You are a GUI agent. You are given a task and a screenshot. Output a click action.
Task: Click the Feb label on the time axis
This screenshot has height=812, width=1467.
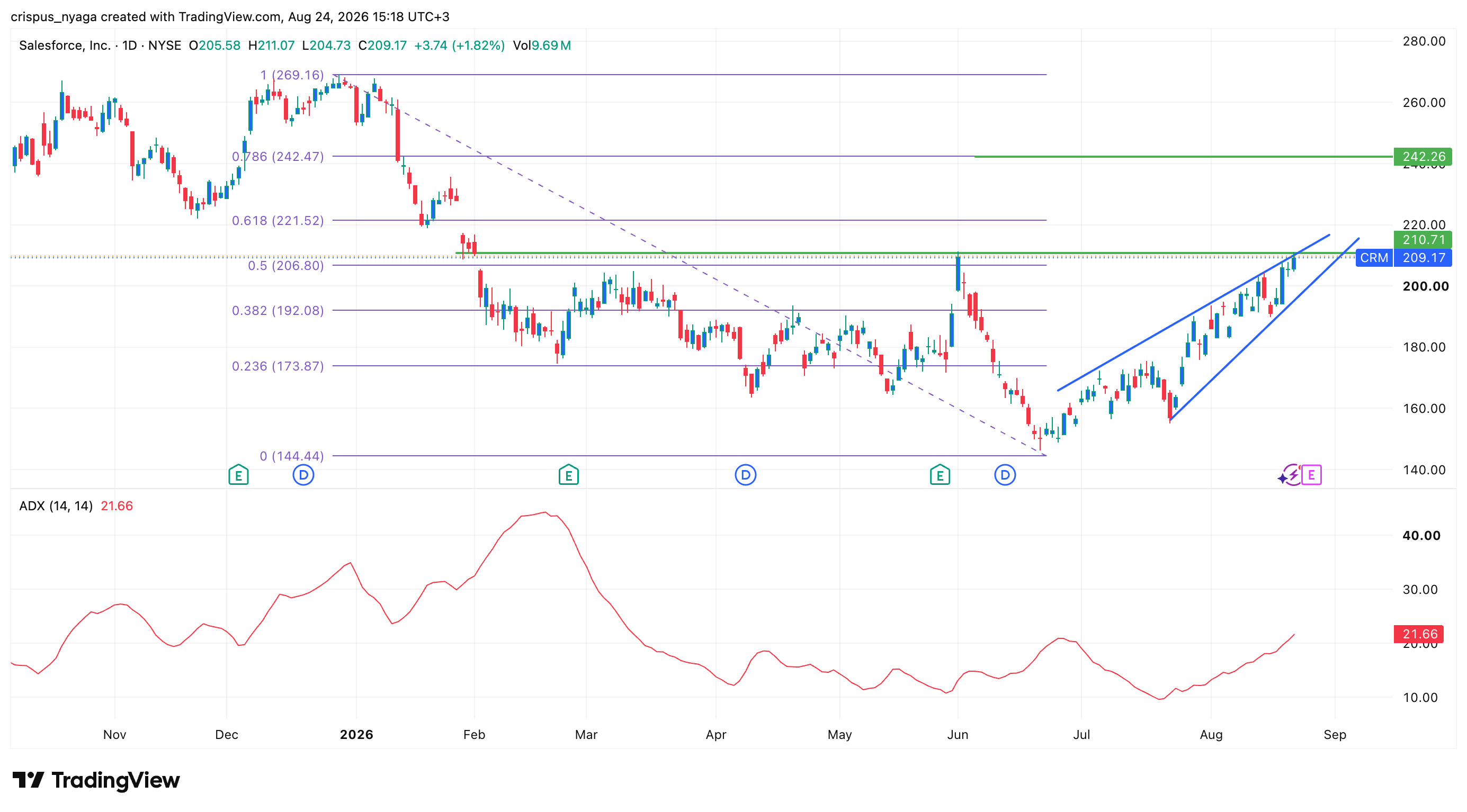point(475,735)
